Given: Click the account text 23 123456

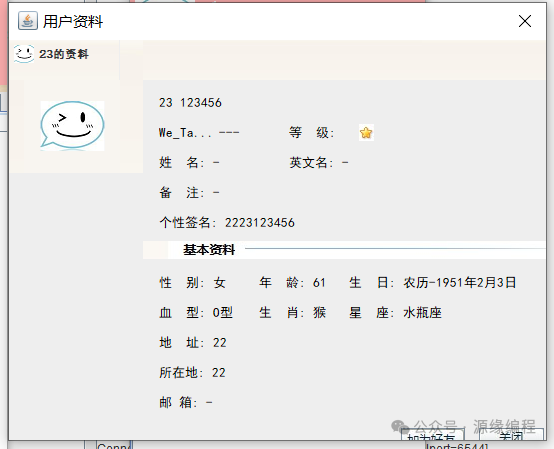Looking at the screenshot, I should coord(190,103).
